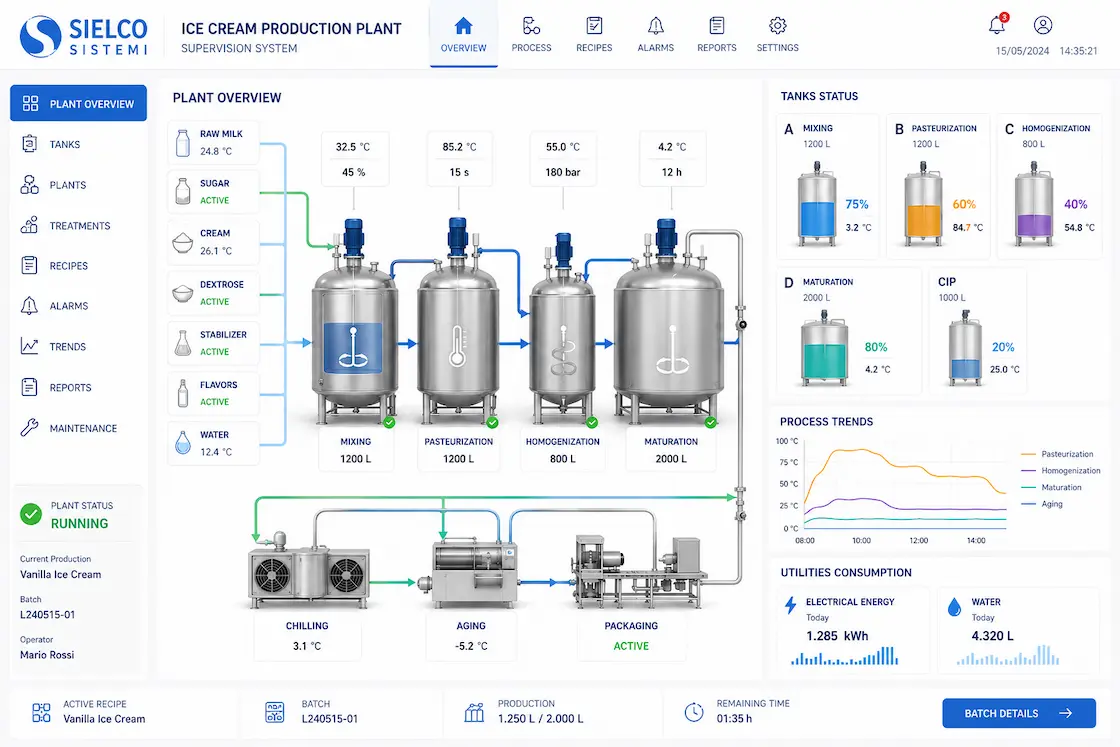The height and width of the screenshot is (747, 1120).
Task: Open Plants in the sidebar
Action: pos(79,185)
